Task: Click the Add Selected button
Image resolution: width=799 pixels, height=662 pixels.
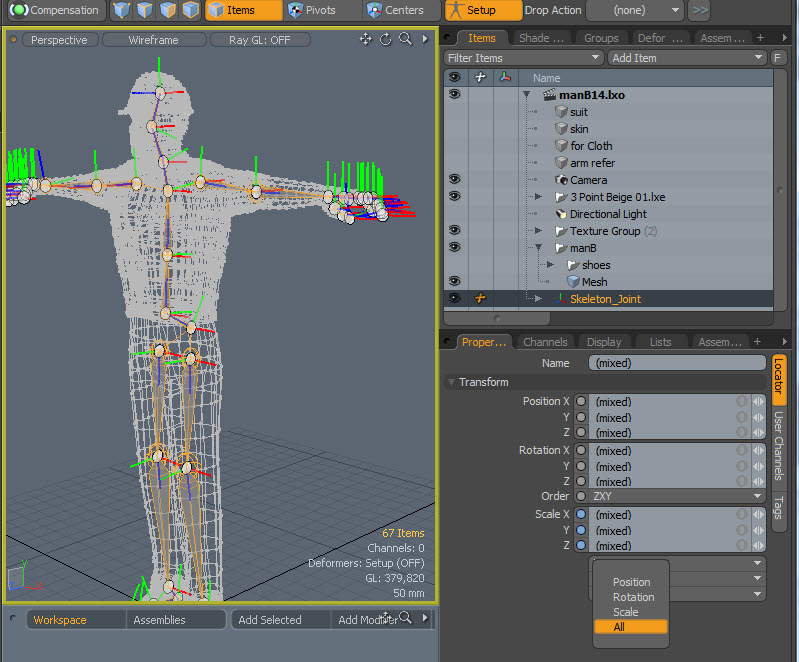Action: (x=268, y=620)
